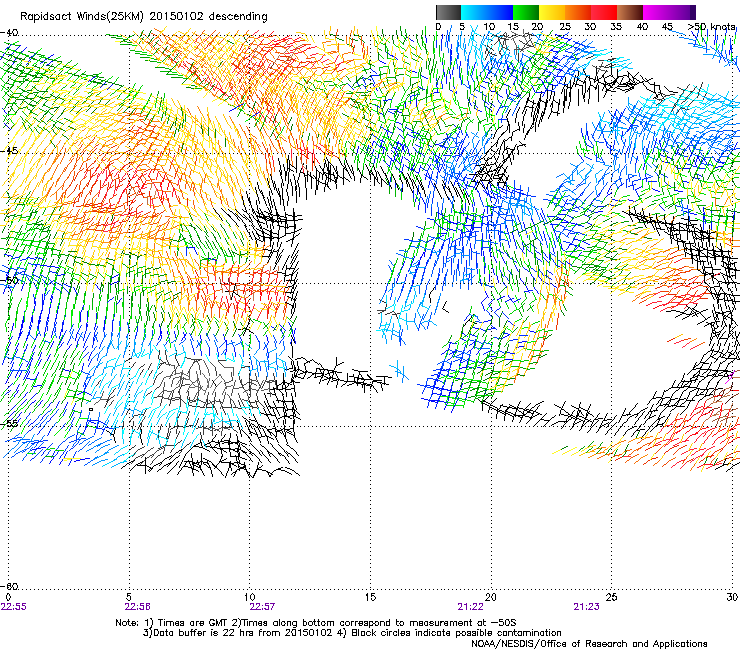Click the yellow 20–25 knots legend segment
This screenshot has height=650, width=740.
pyautogui.click(x=552, y=12)
